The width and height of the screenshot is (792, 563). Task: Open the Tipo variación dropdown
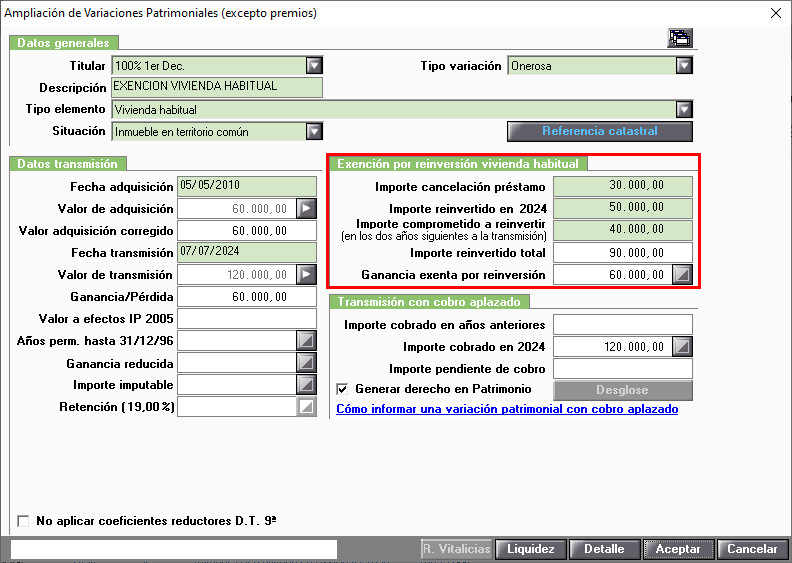click(684, 66)
